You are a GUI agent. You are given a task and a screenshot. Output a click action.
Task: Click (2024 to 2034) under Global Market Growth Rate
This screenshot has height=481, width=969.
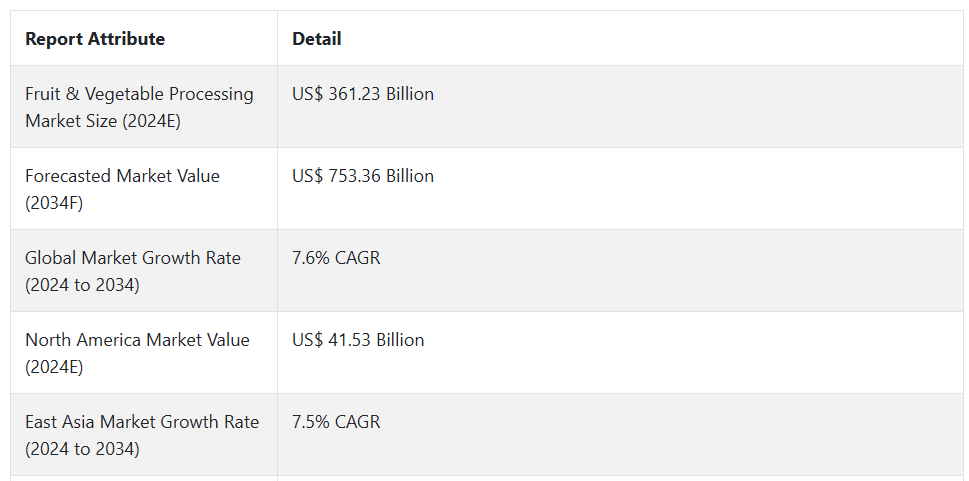coord(82,285)
